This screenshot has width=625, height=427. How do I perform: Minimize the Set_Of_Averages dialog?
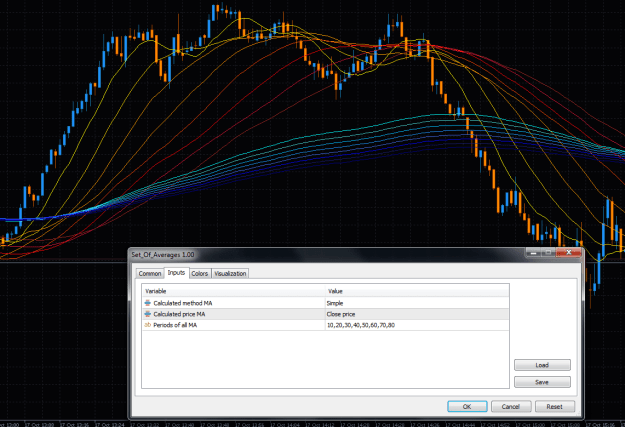534,252
